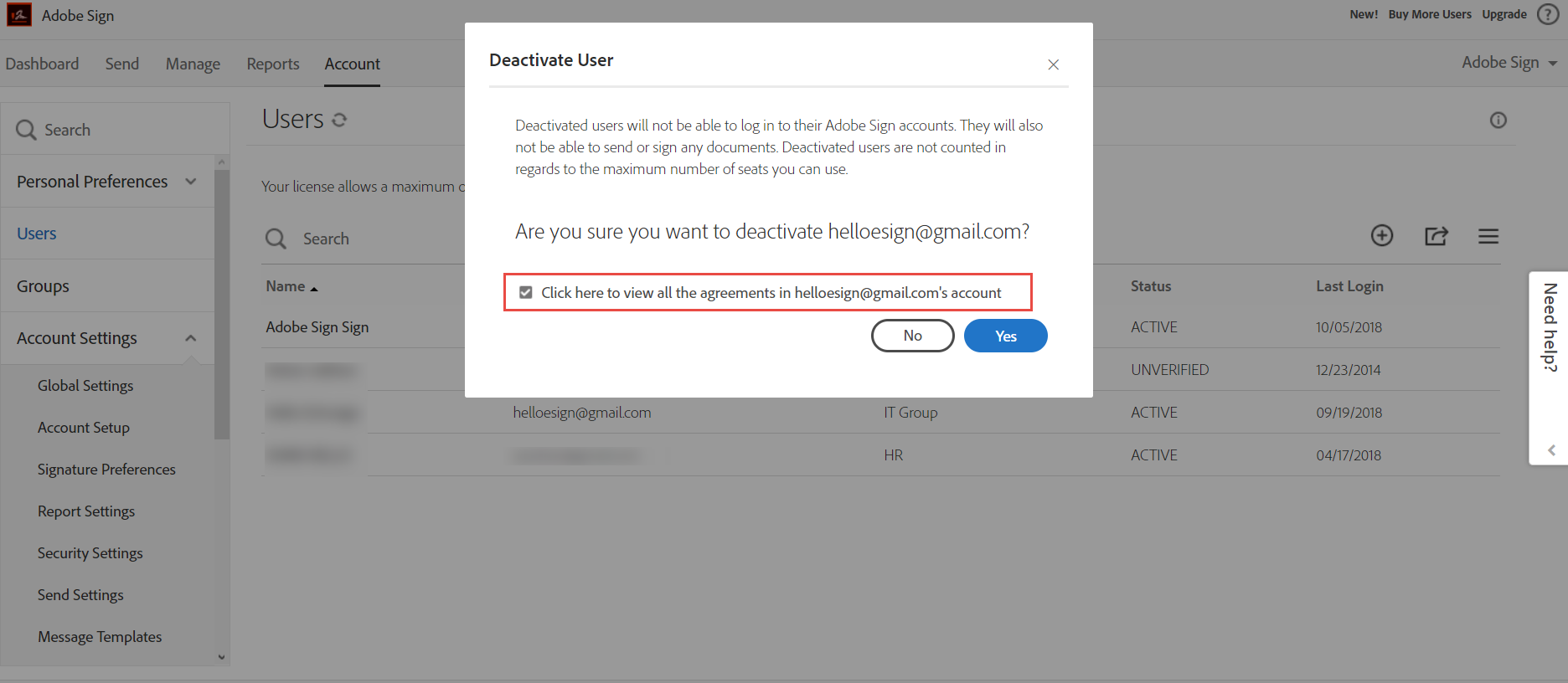1568x683 pixels.
Task: Click the info circle icon
Action: click(1498, 121)
